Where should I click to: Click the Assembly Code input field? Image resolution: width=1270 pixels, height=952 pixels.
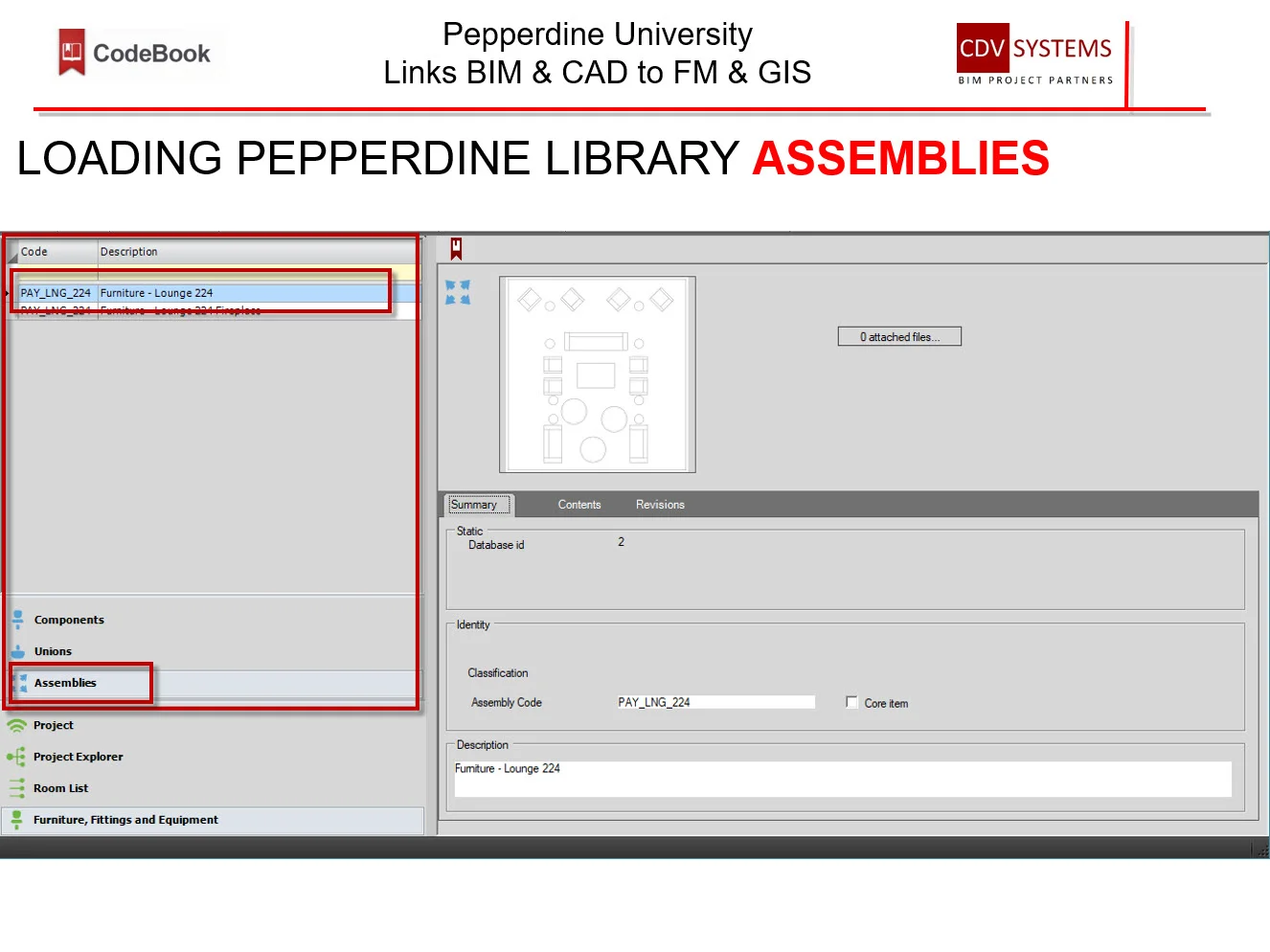pos(714,702)
